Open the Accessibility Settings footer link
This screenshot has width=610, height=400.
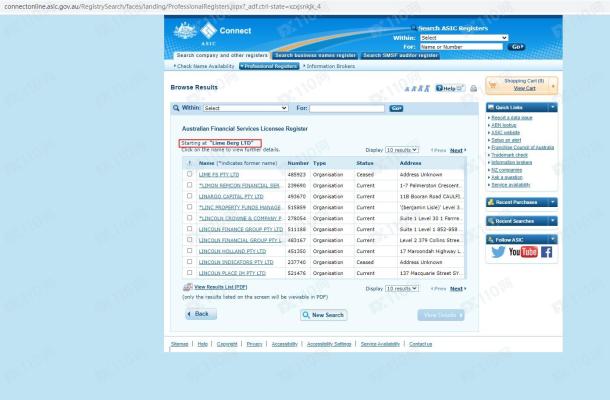pos(329,344)
